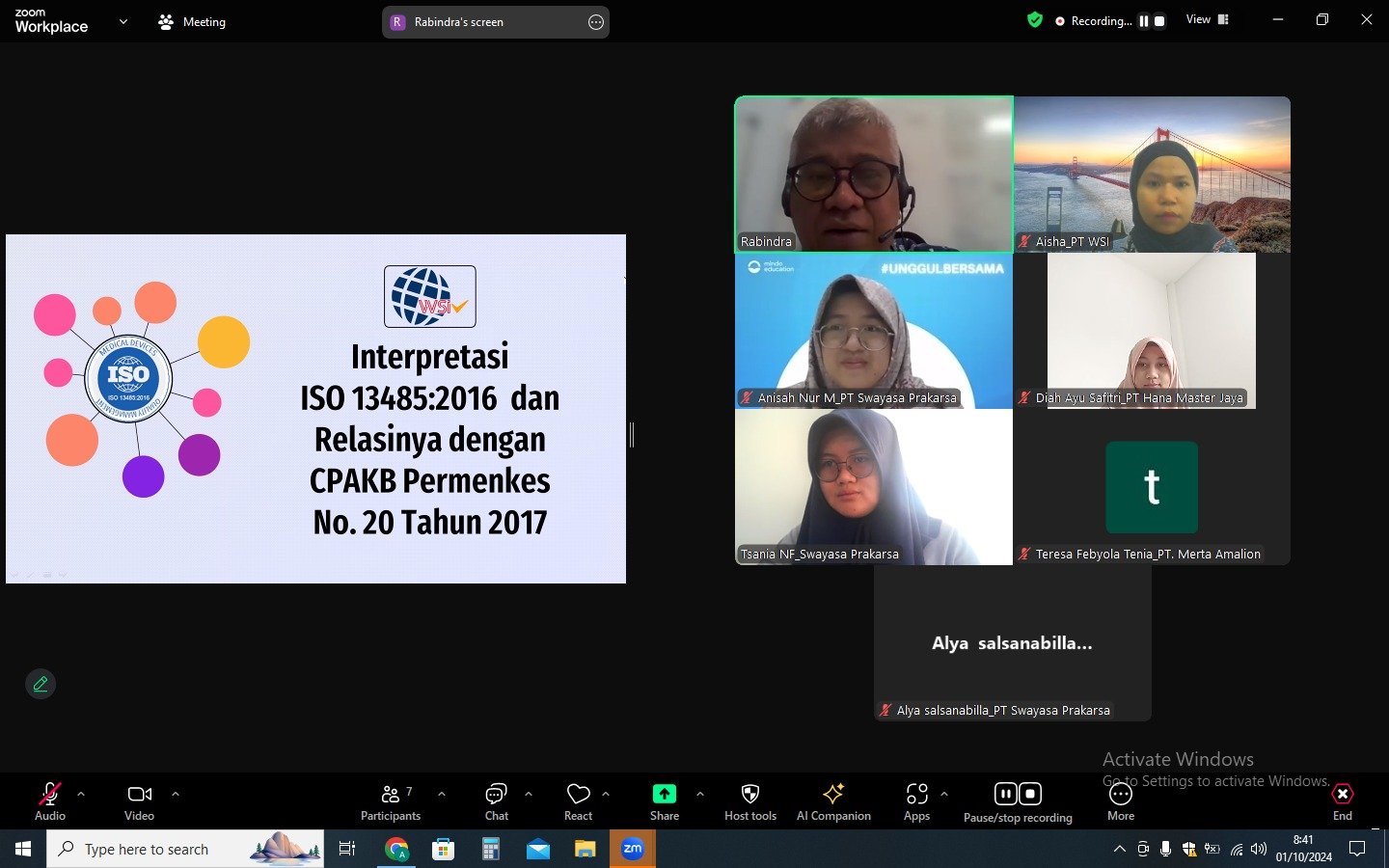The height and width of the screenshot is (868, 1389).
Task: Select Rabindra's video tile
Action: (x=874, y=175)
